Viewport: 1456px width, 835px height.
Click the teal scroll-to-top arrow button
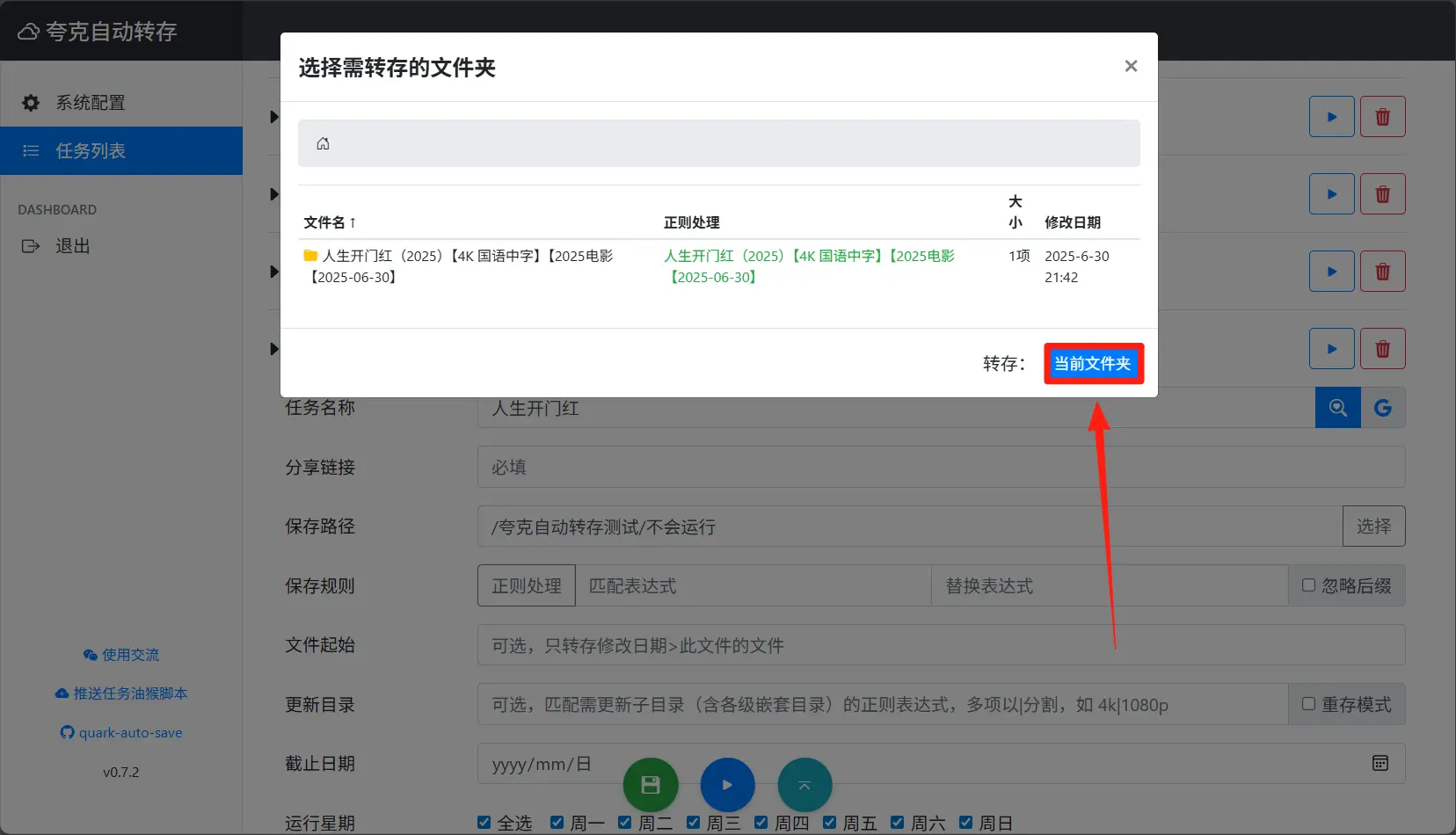pos(804,785)
